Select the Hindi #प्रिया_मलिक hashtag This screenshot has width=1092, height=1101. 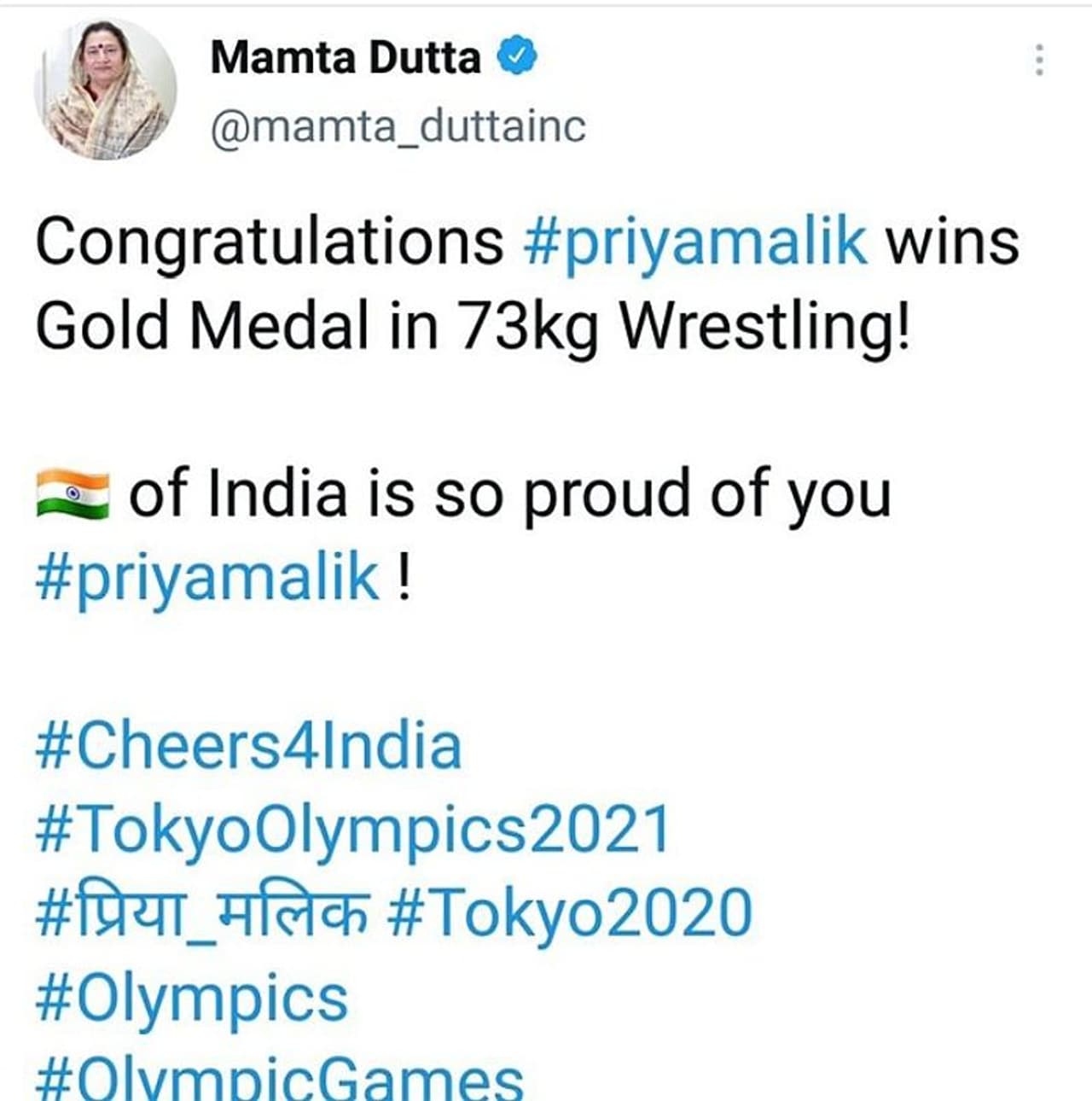203,913
